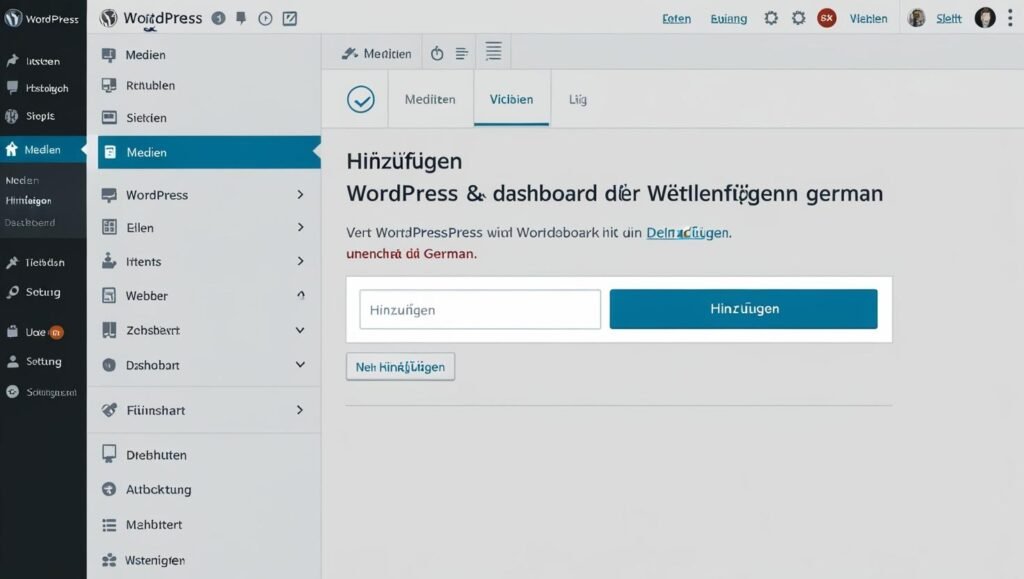
Task: Click the Slellt link in the header
Action: 949,18
